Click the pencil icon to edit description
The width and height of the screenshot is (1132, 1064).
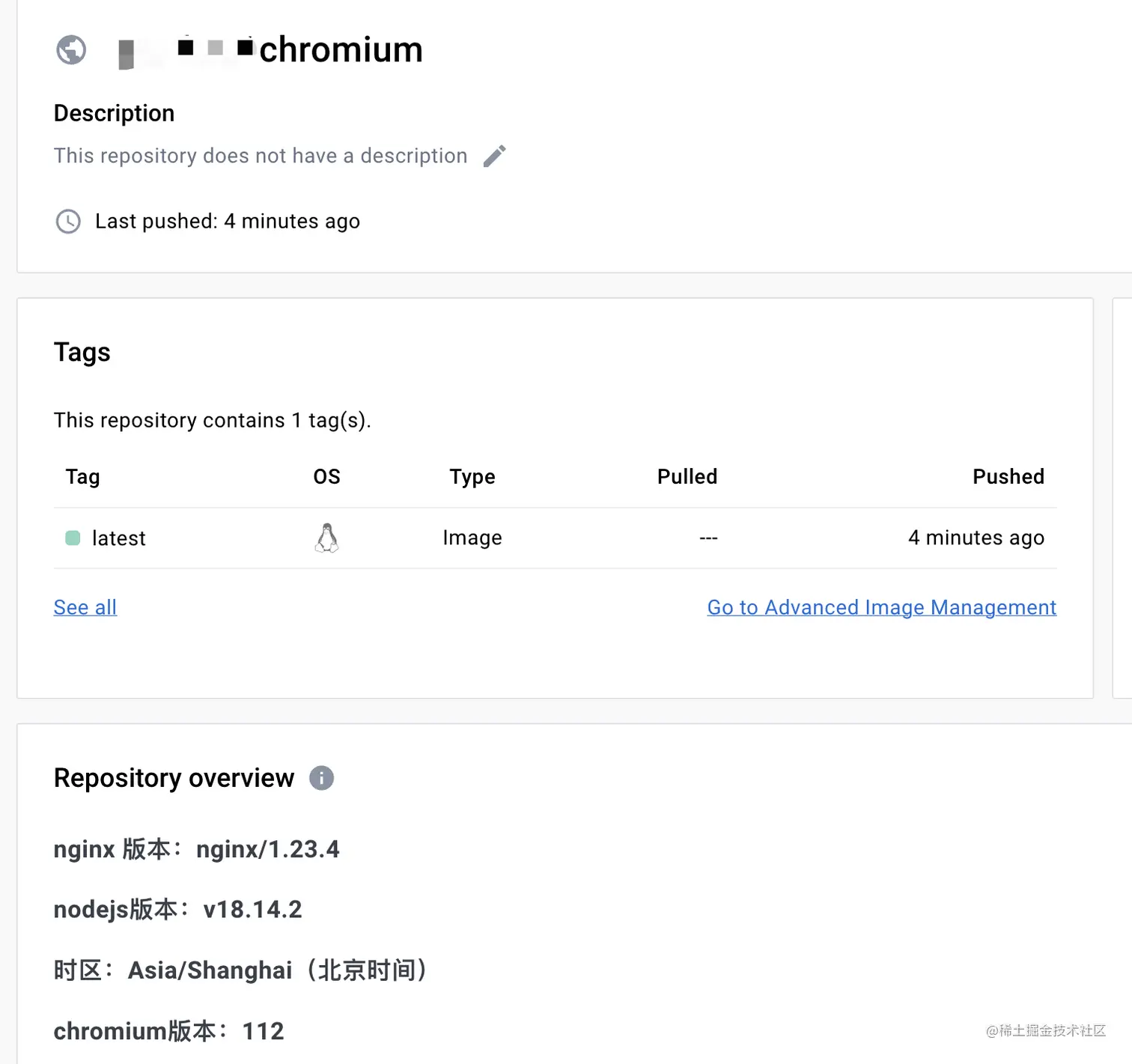click(x=494, y=156)
